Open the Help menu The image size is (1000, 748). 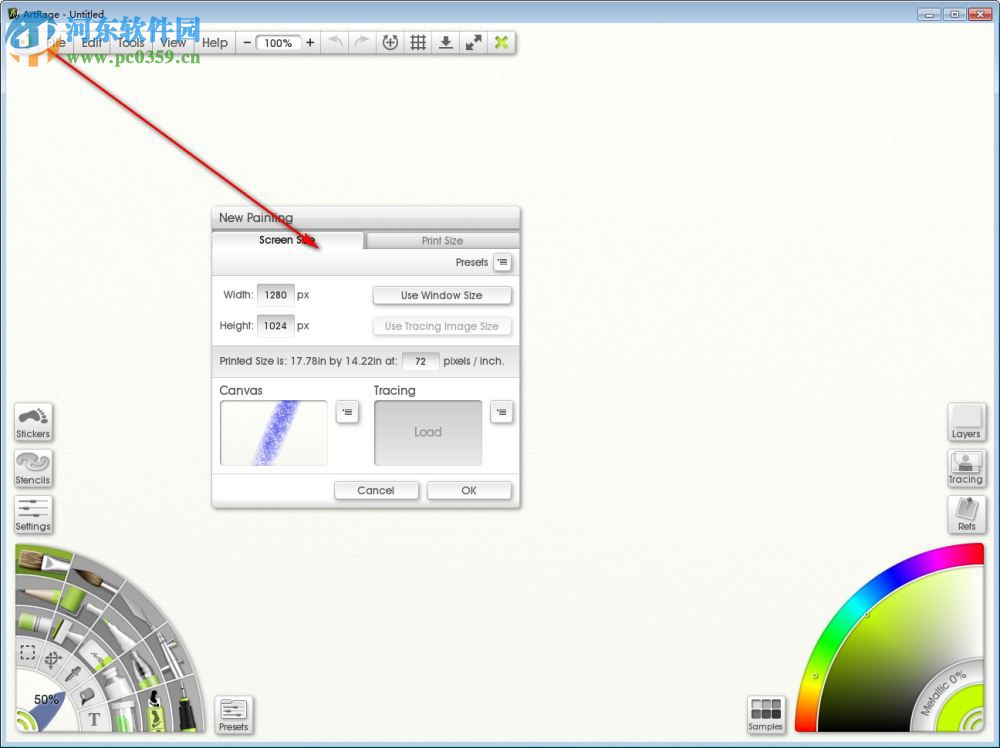(x=215, y=43)
